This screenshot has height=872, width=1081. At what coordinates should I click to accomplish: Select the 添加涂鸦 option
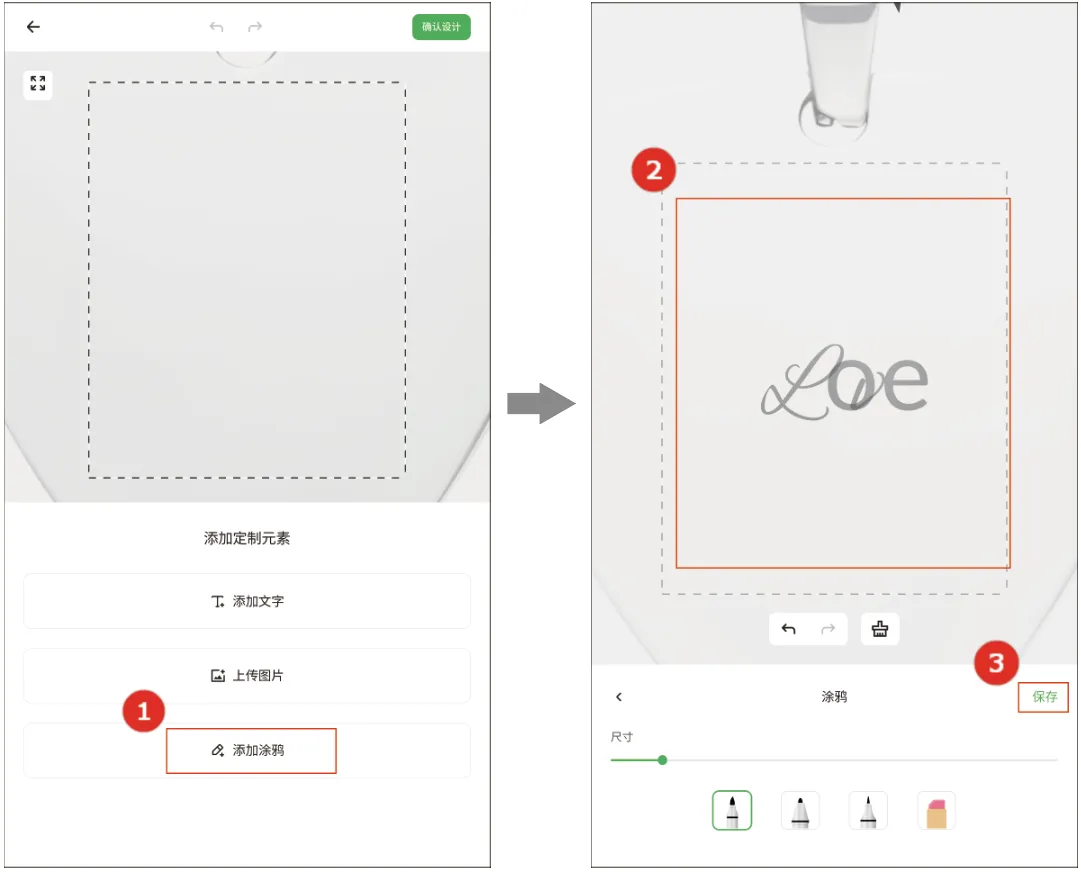pos(250,750)
